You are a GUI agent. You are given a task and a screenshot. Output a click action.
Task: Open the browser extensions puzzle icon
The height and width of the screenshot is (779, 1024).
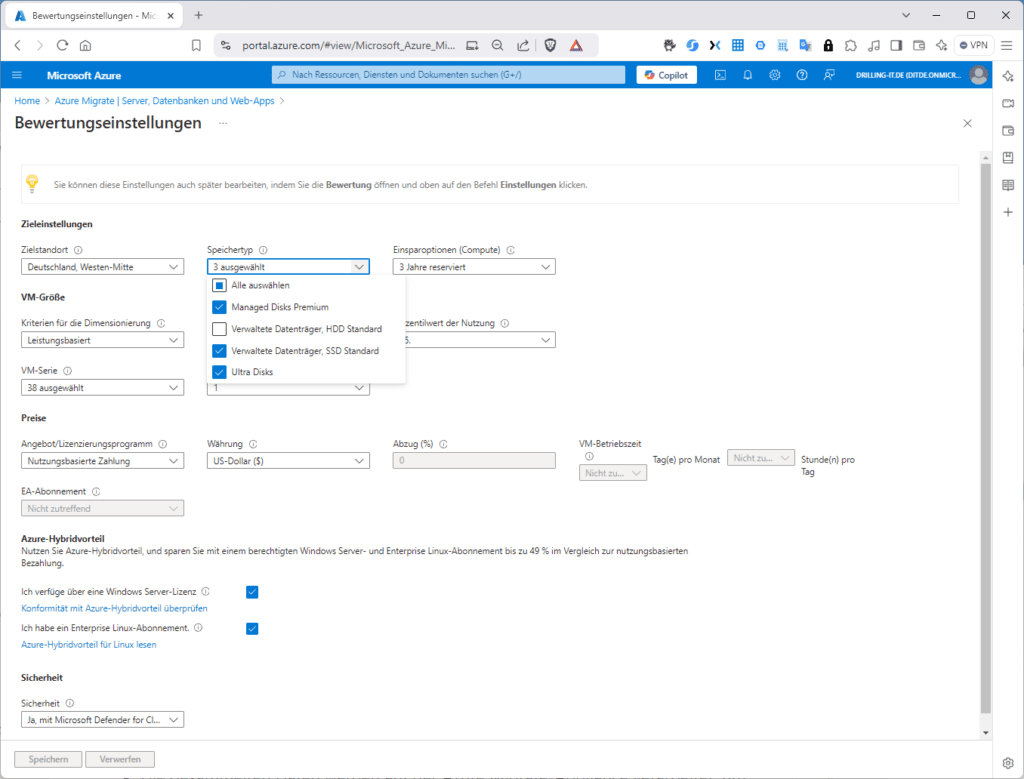(850, 45)
